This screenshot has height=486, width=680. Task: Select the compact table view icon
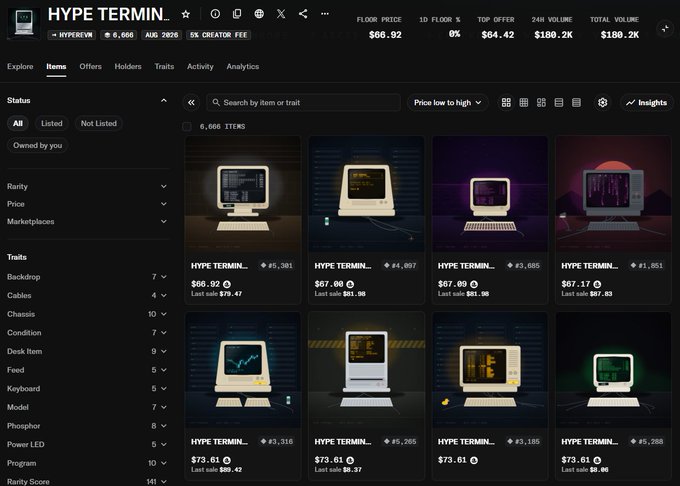(x=576, y=103)
